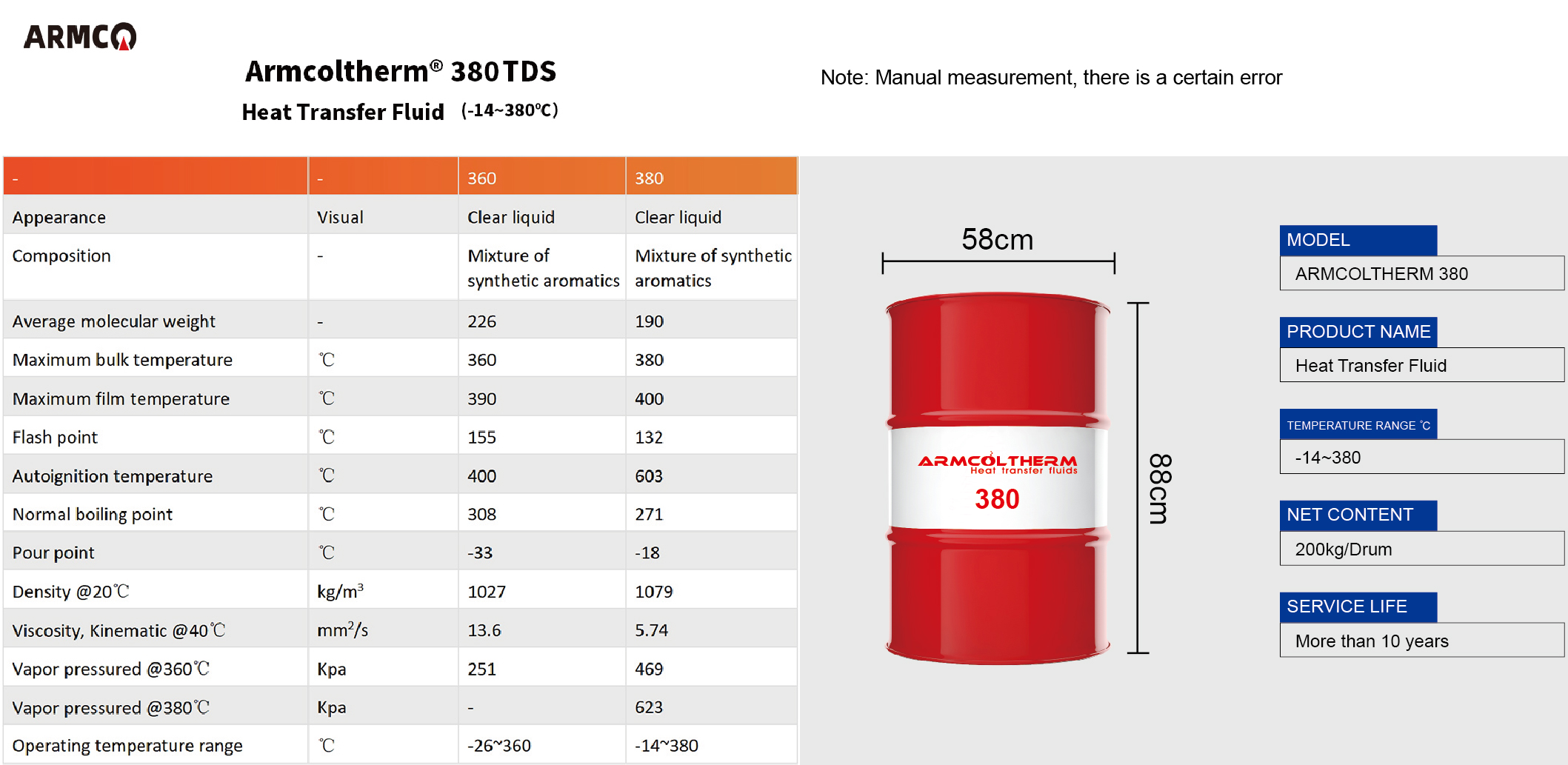
Task: Click the 'kg/m³' unit cell
Action: pos(340,591)
